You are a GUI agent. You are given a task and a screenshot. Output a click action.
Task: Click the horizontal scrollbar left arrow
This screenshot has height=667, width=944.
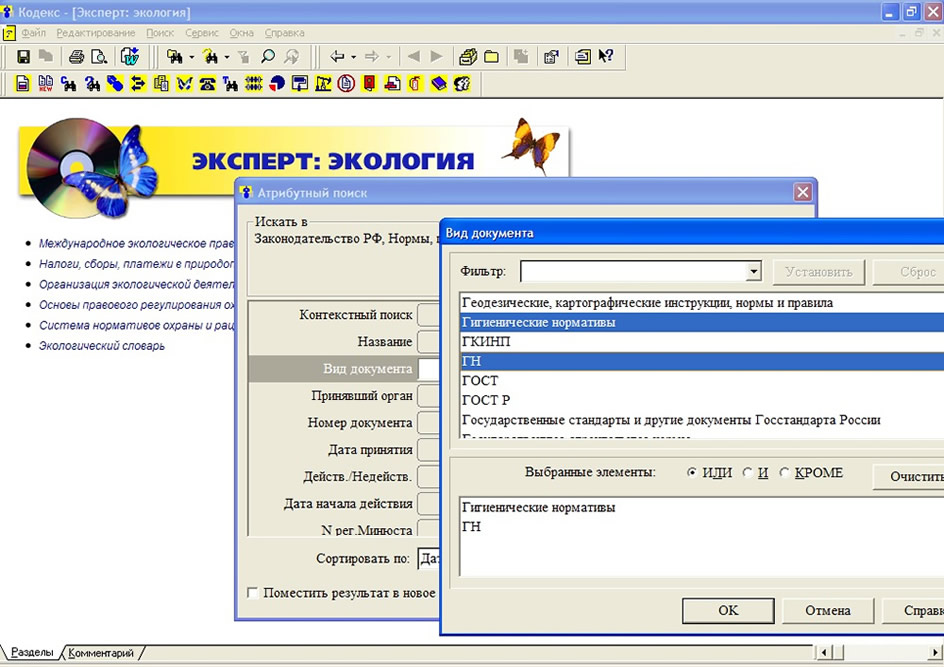824,653
